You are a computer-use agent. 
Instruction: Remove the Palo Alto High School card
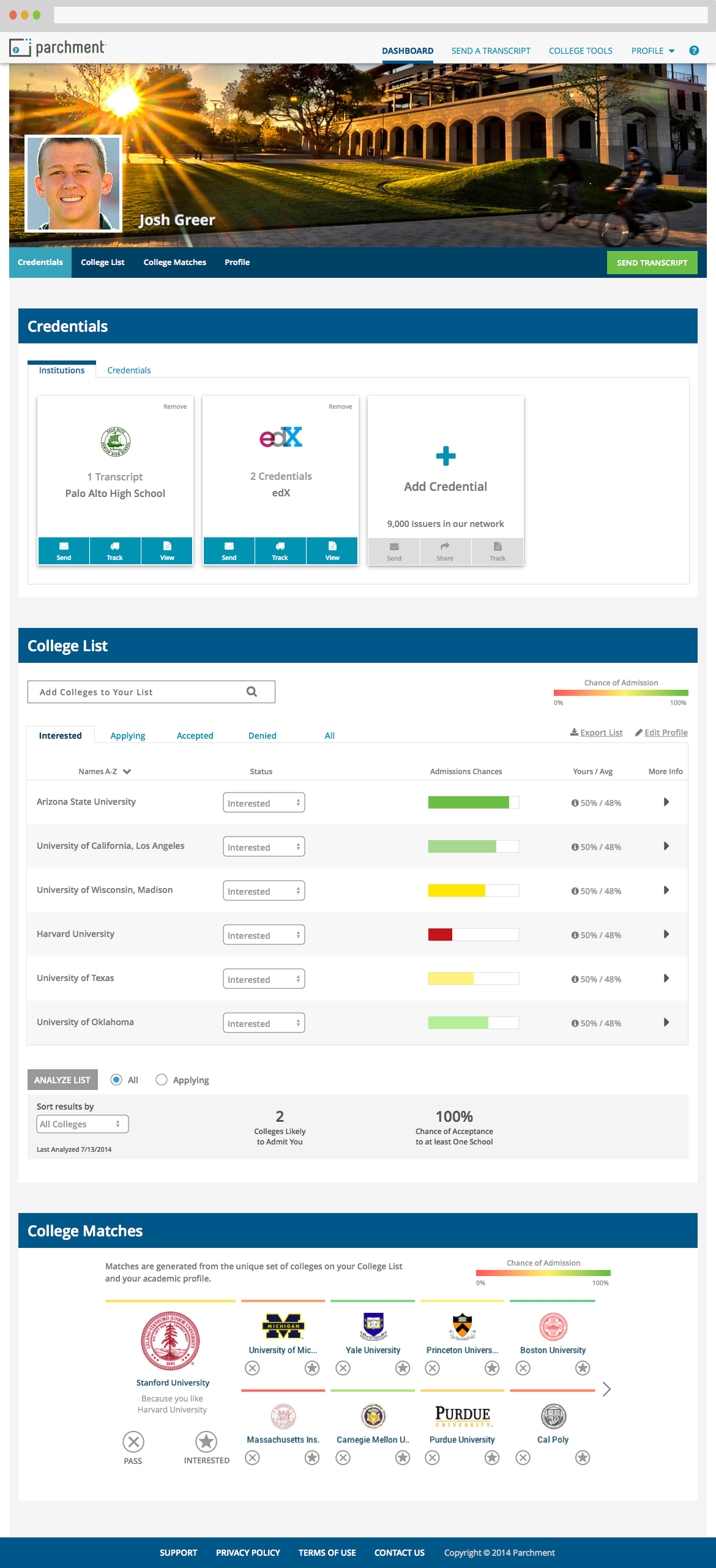[175, 406]
